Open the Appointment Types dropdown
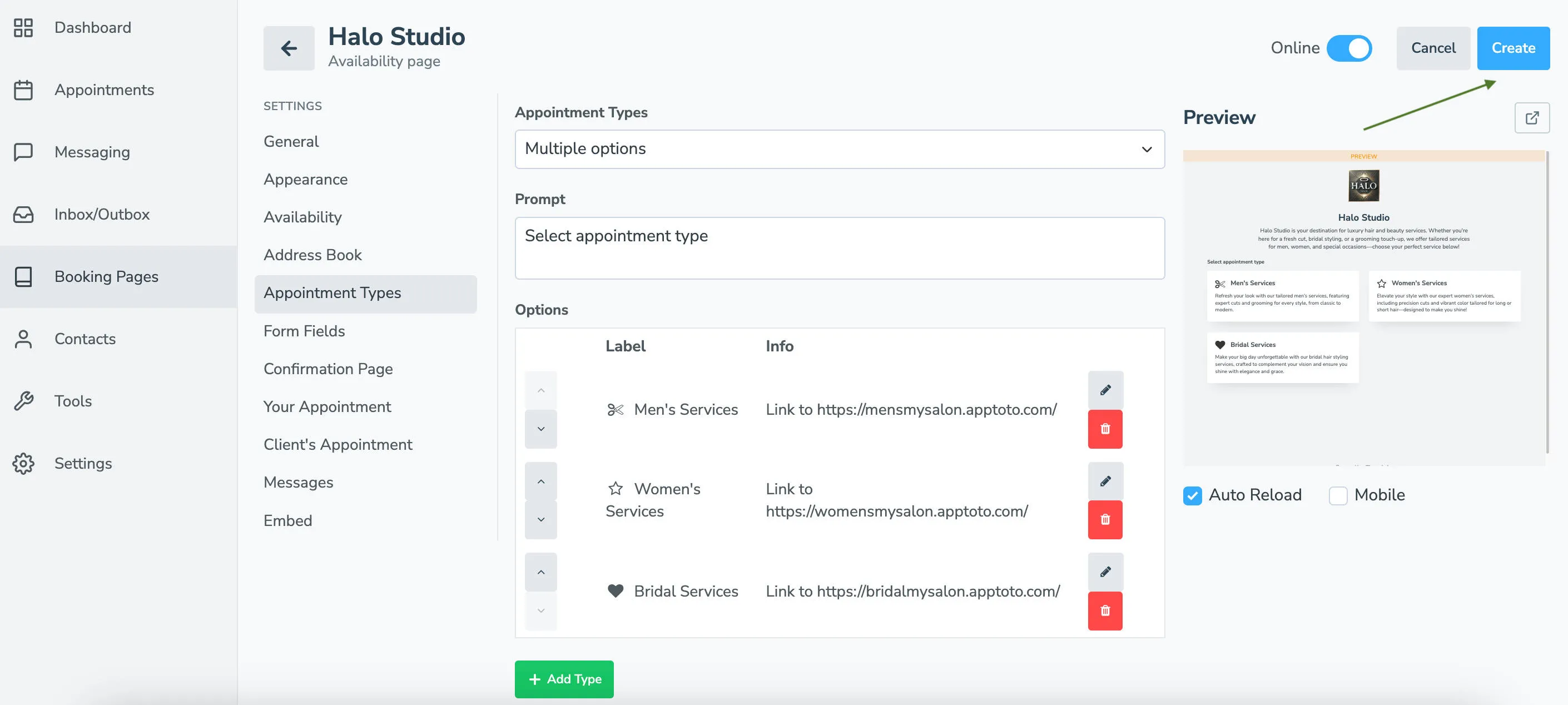Image resolution: width=1568 pixels, height=705 pixels. tap(840, 148)
